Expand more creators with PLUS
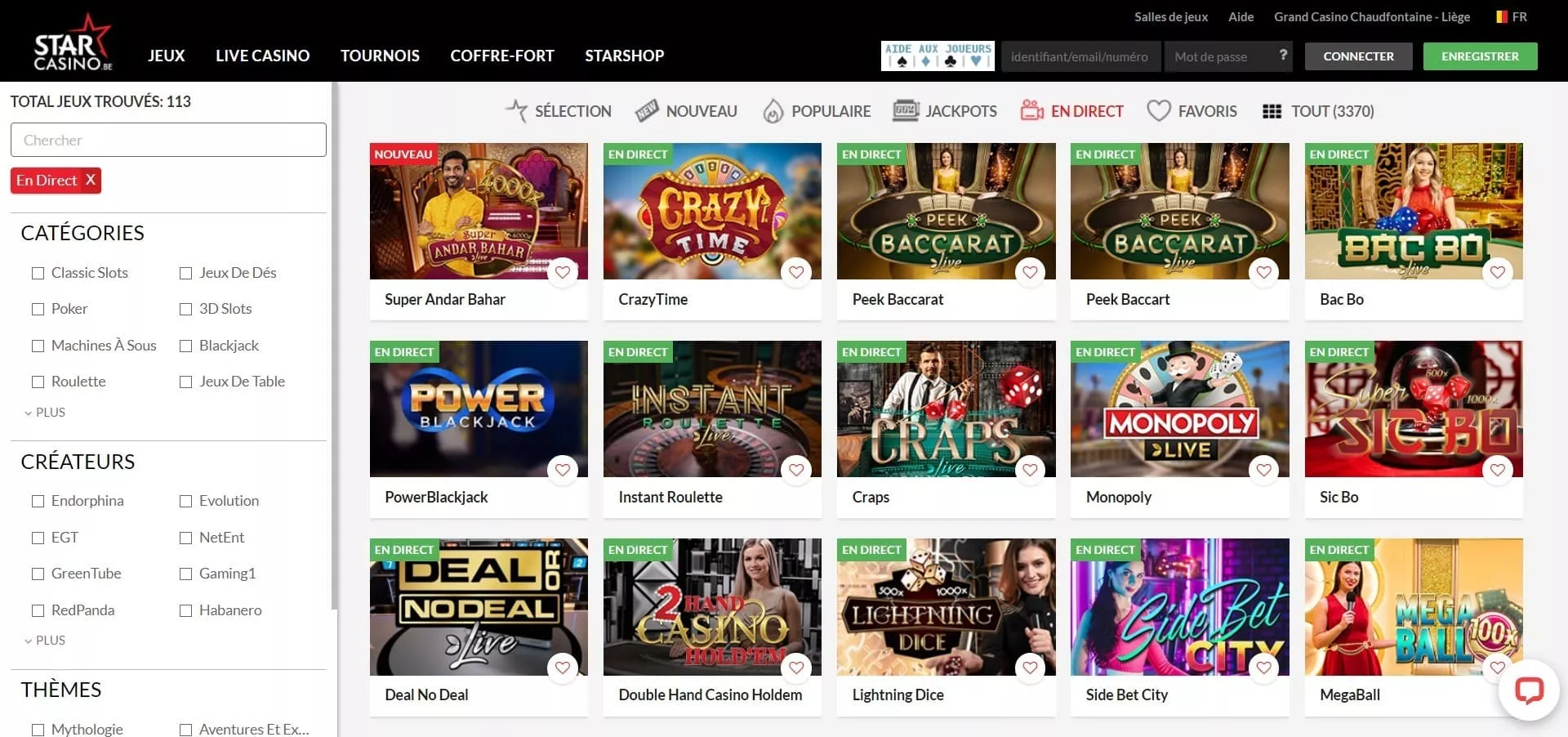1568x737 pixels. click(x=45, y=641)
